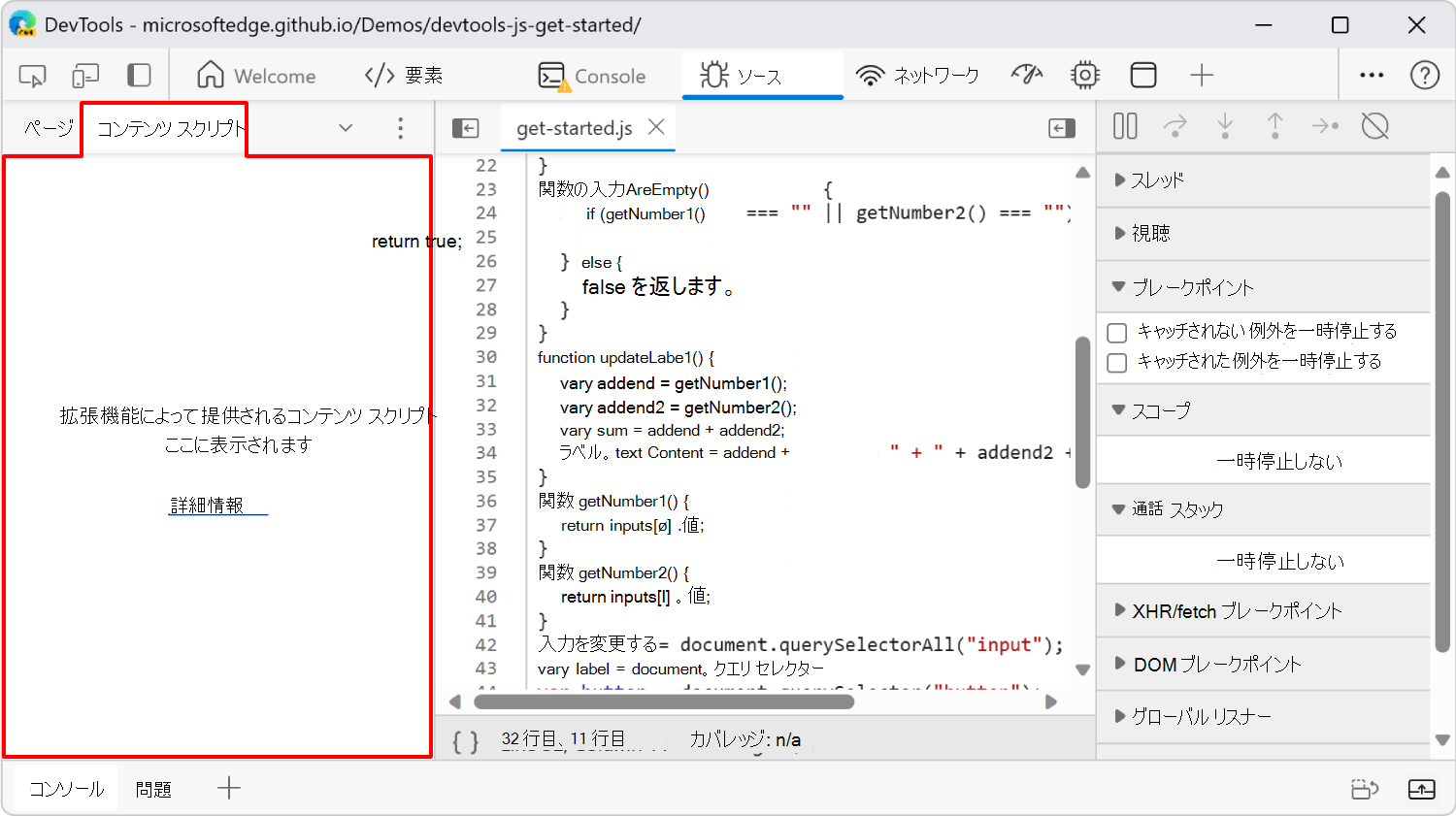Select the inspect element tool icon
Screen dimensions: 1456x816
pos(32,76)
